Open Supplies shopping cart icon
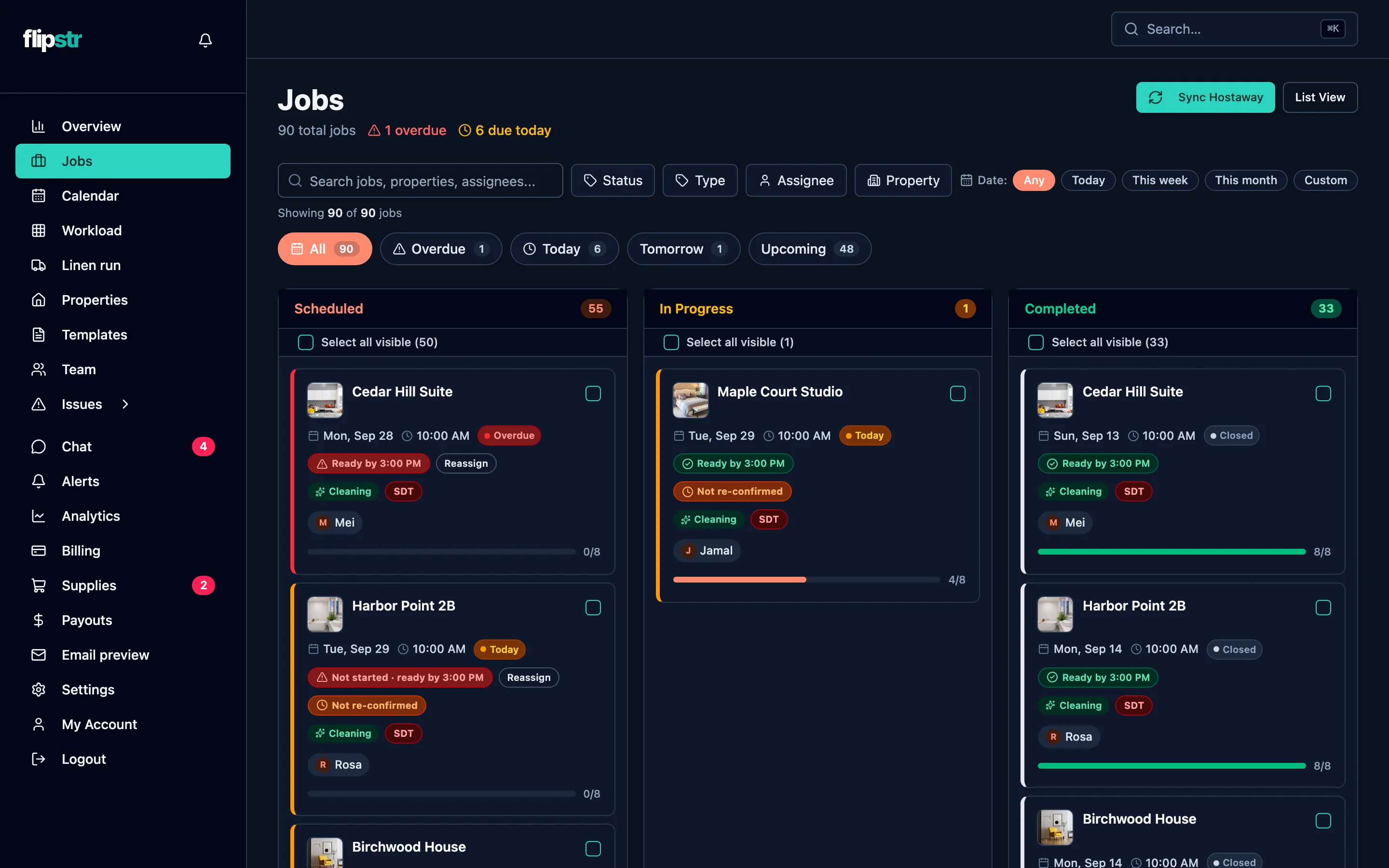 (39, 585)
